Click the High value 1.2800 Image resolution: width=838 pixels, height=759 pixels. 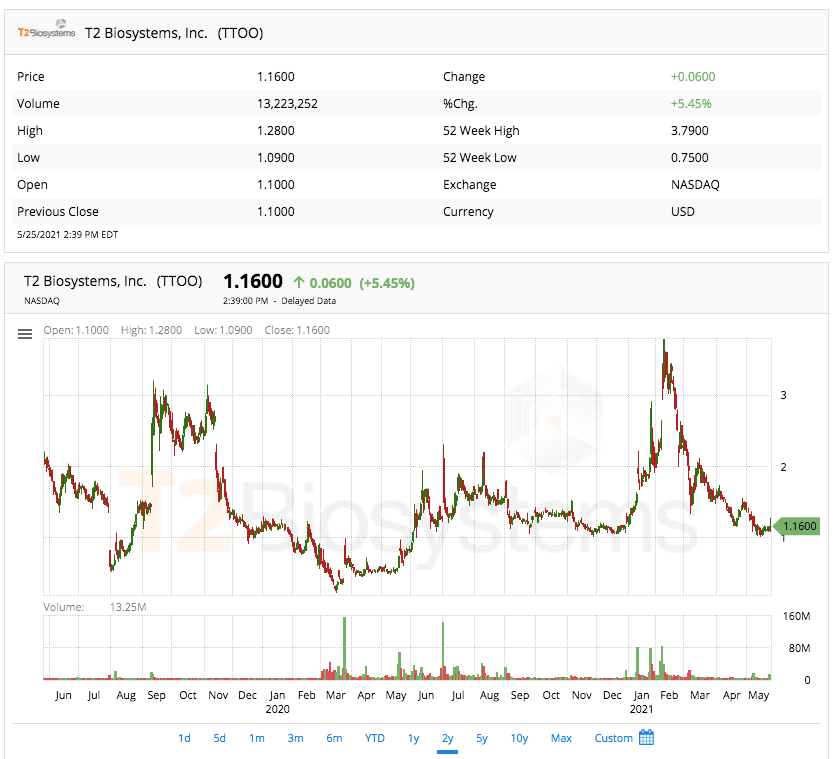pyautogui.click(x=276, y=130)
